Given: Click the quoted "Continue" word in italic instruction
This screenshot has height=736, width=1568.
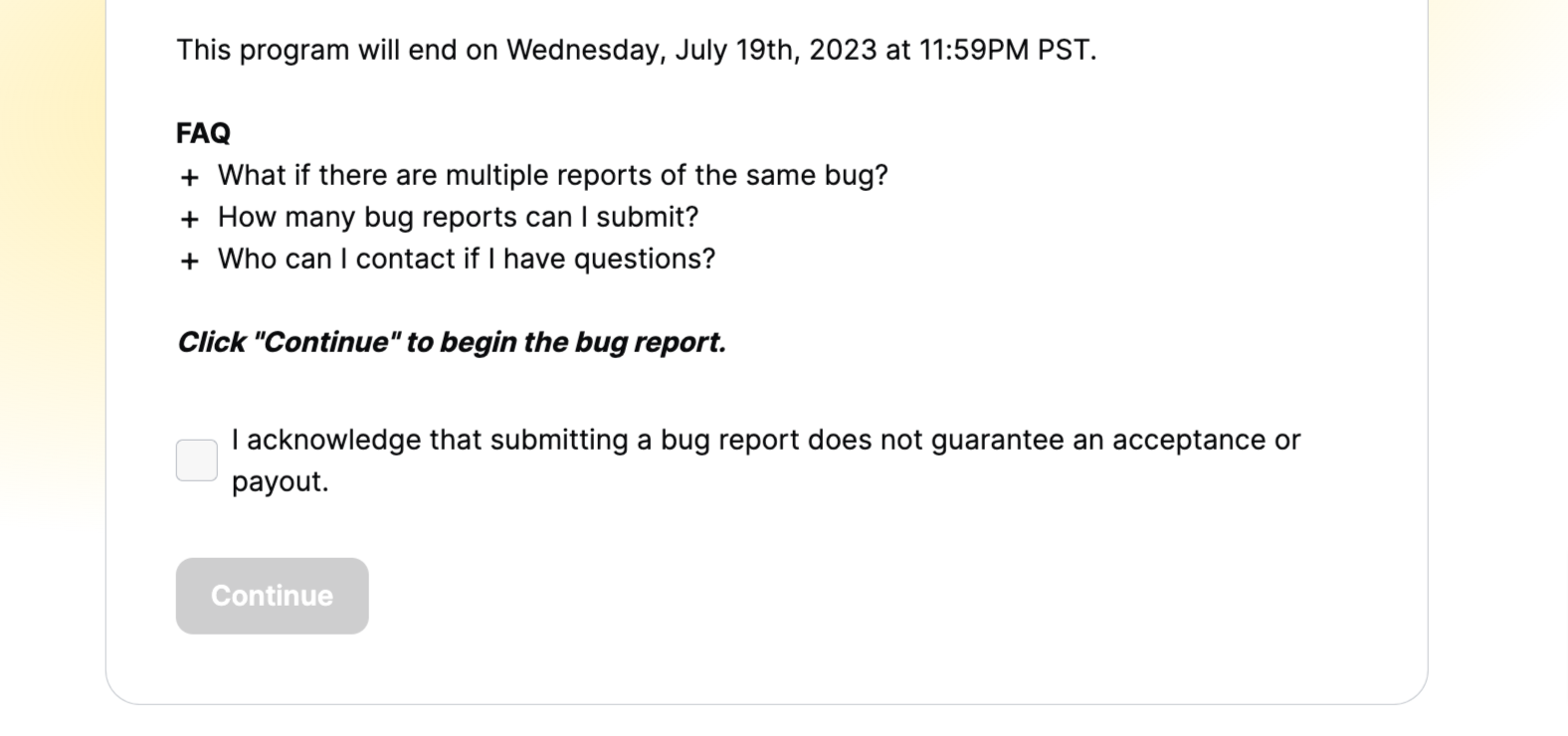Looking at the screenshot, I should pos(326,342).
